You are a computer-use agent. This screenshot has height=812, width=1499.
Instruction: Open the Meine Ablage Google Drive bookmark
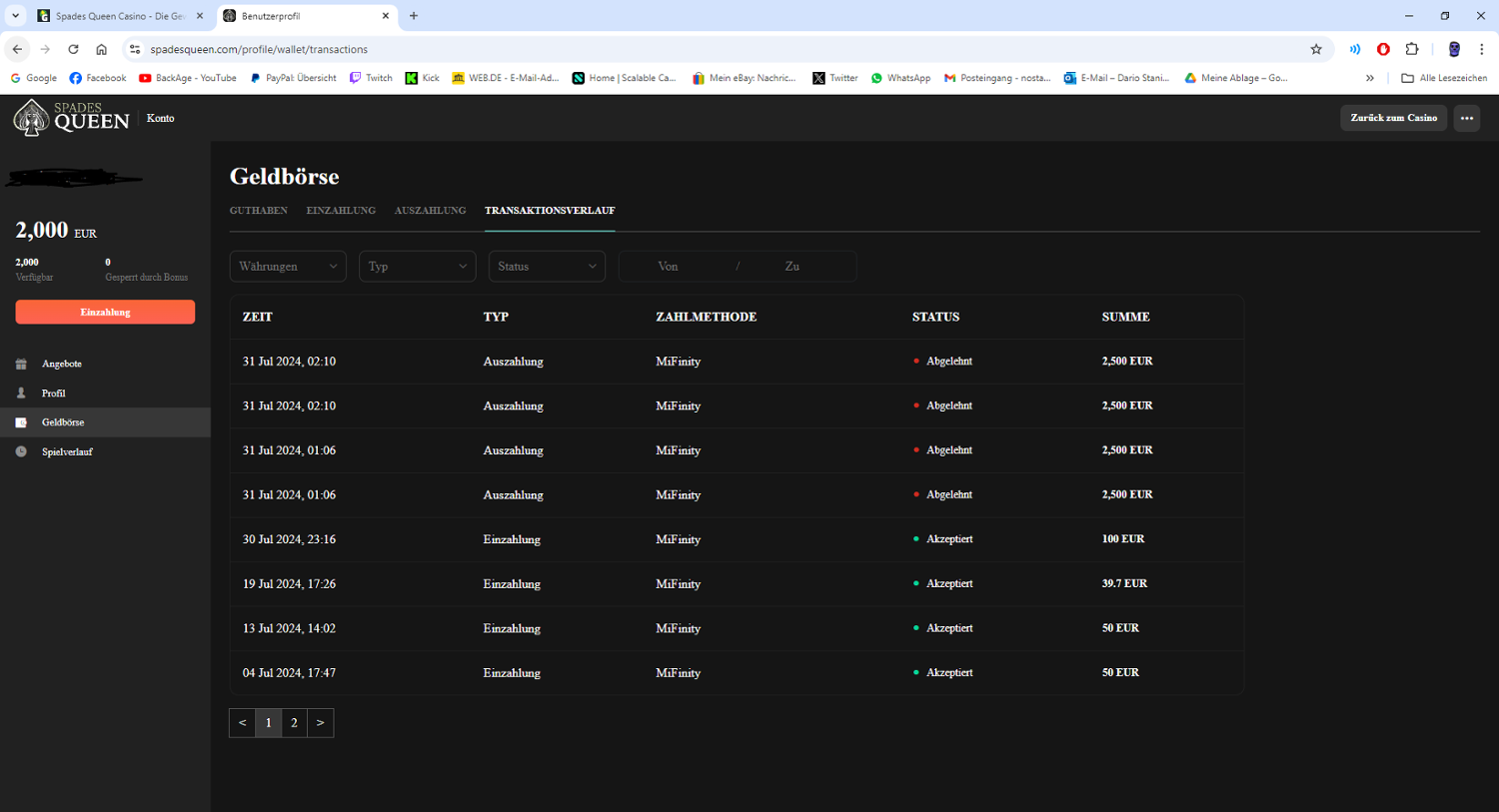(x=1236, y=78)
